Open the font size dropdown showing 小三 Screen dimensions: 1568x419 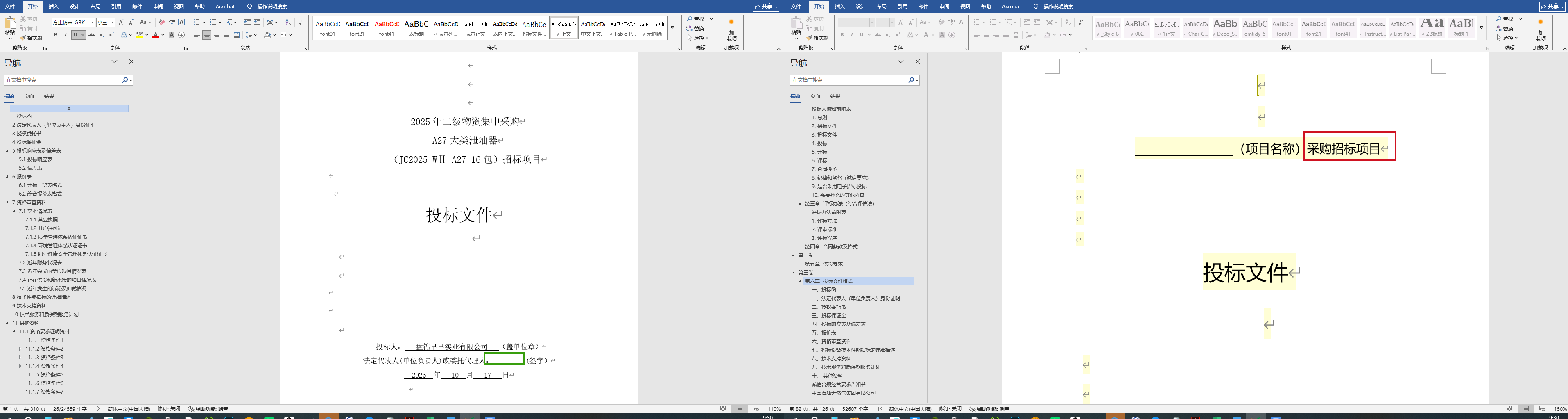click(x=113, y=23)
